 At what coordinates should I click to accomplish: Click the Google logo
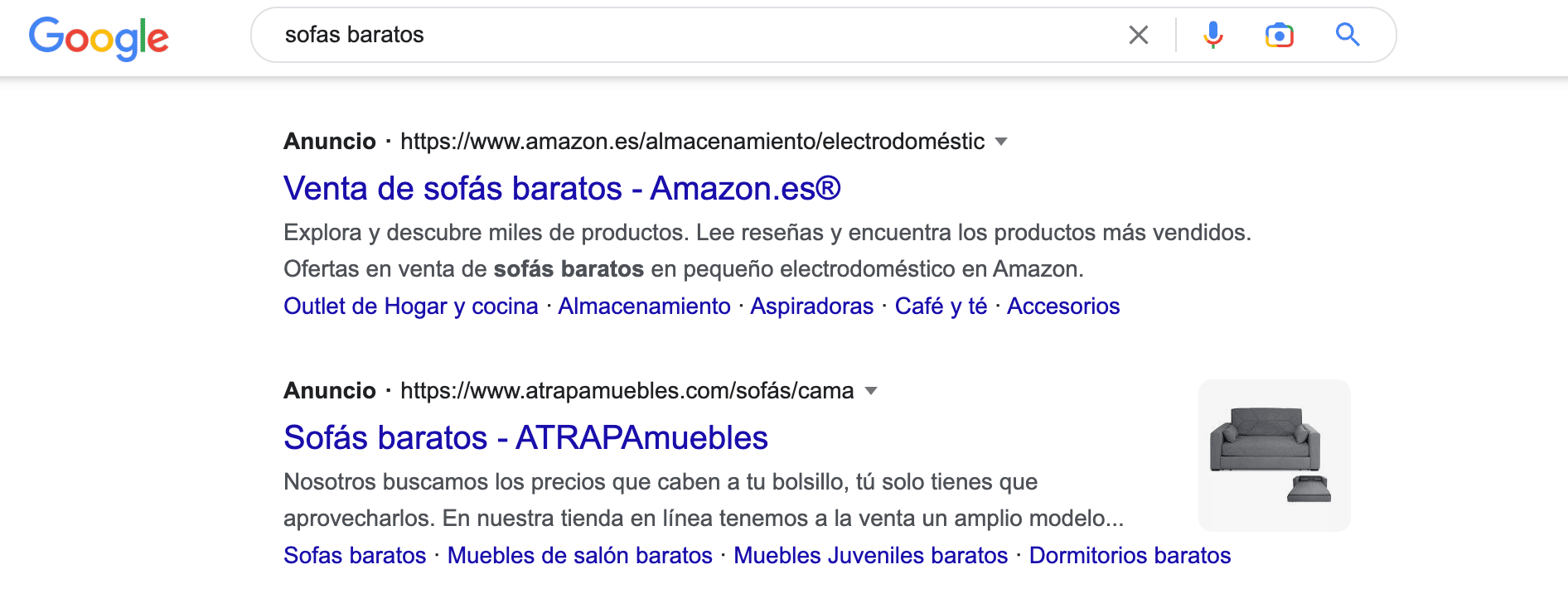tap(99, 38)
